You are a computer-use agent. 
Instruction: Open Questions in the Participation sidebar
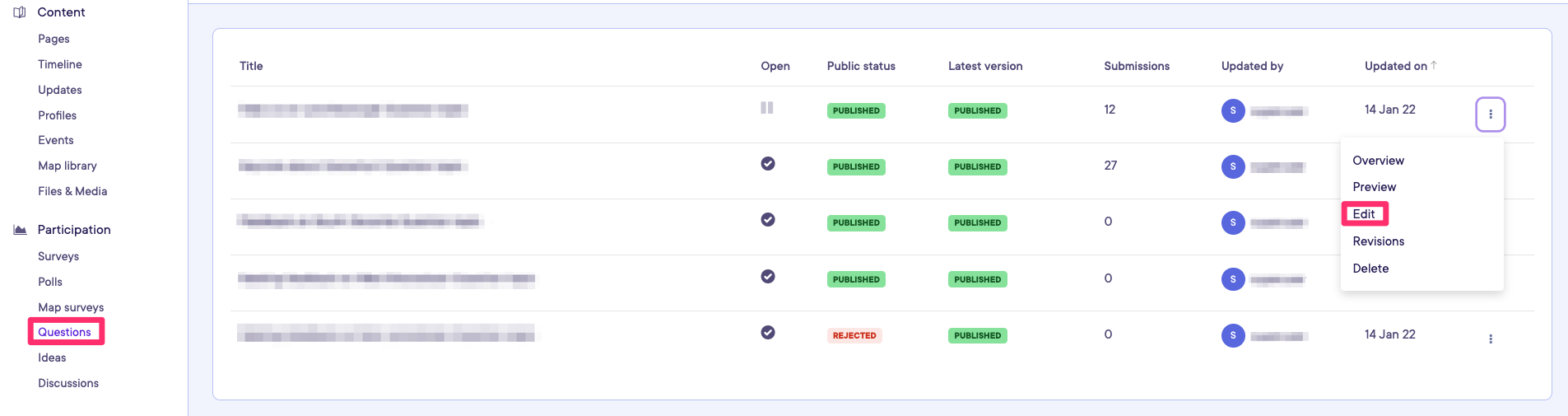[x=64, y=332]
